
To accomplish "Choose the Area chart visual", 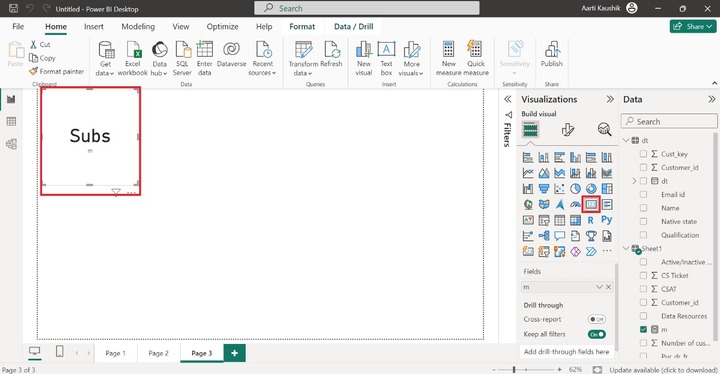I will point(544,173).
